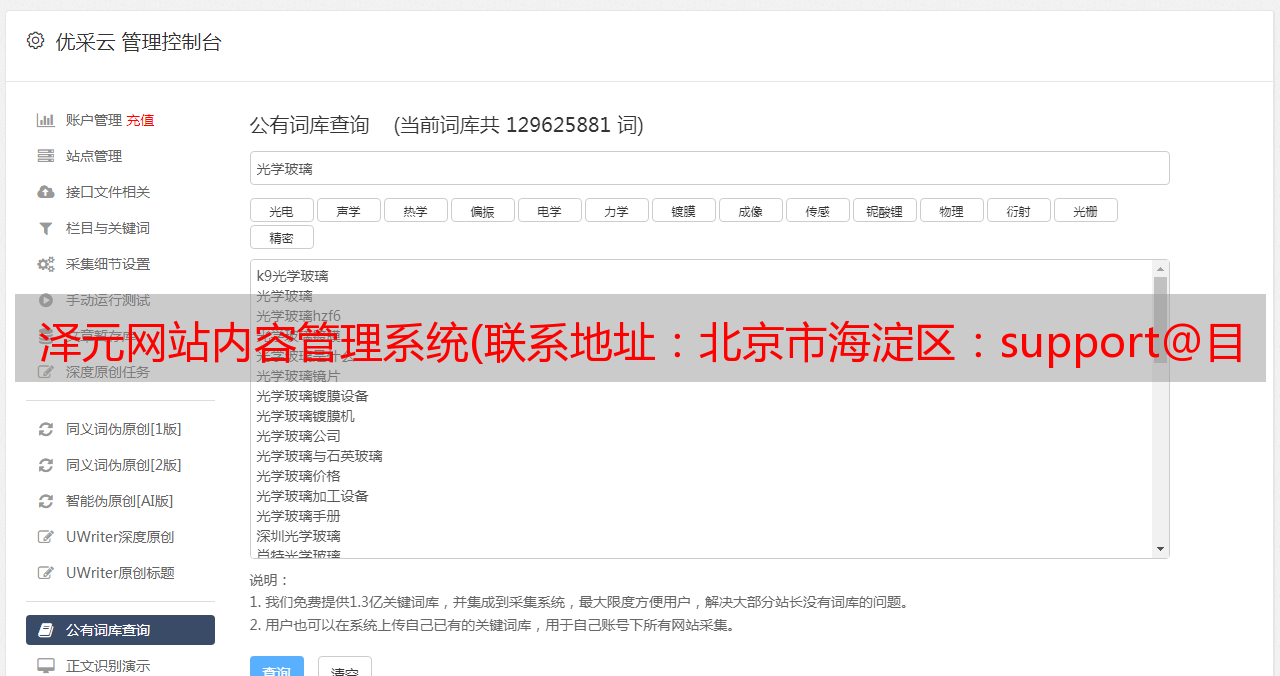The height and width of the screenshot is (676, 1280).
Task: Focus the keyword search input field
Action: pyautogui.click(x=710, y=168)
